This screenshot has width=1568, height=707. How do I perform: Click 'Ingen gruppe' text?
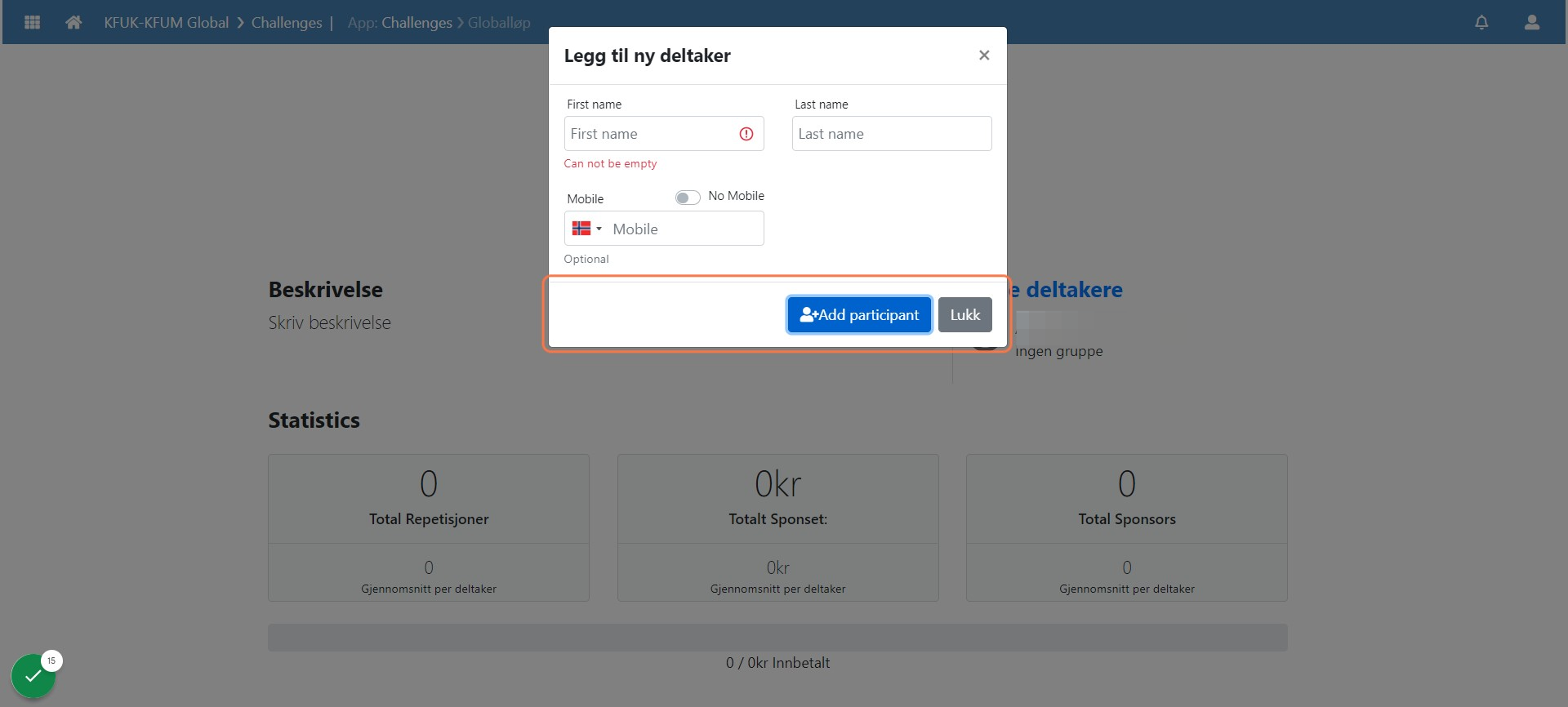(x=1059, y=352)
